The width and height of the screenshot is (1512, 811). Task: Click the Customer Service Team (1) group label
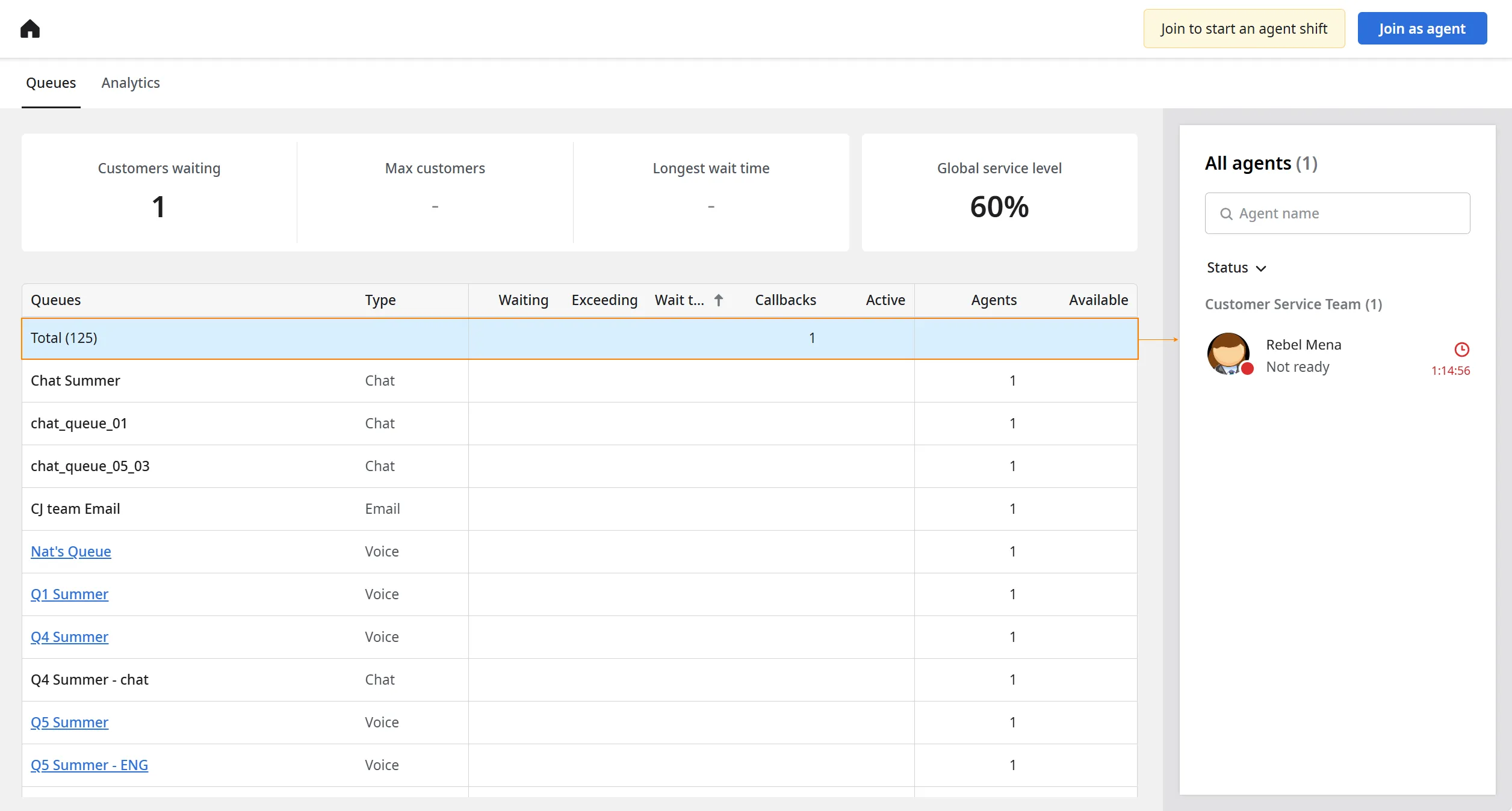click(x=1294, y=304)
